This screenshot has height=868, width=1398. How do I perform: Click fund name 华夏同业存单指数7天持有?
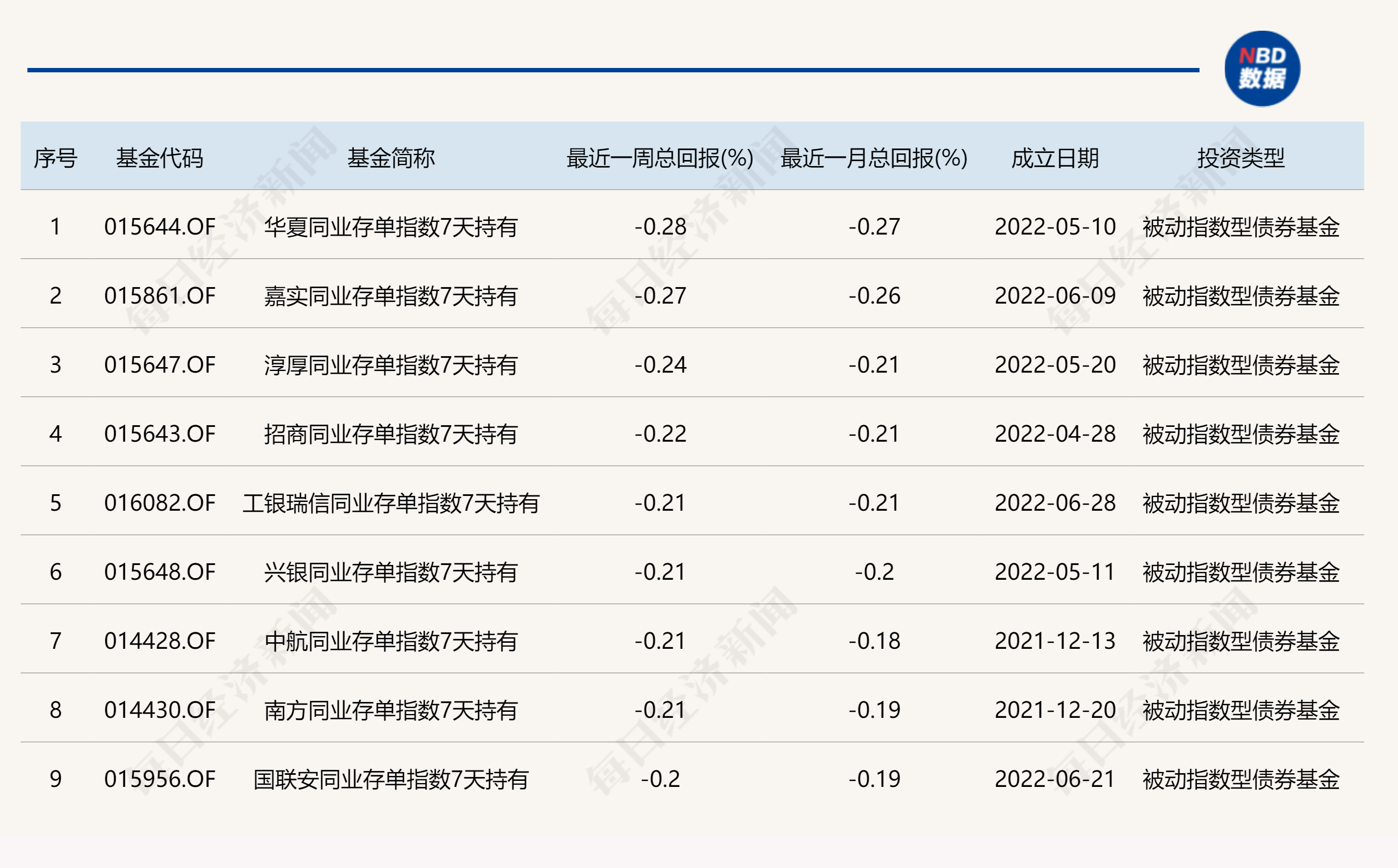tap(391, 227)
